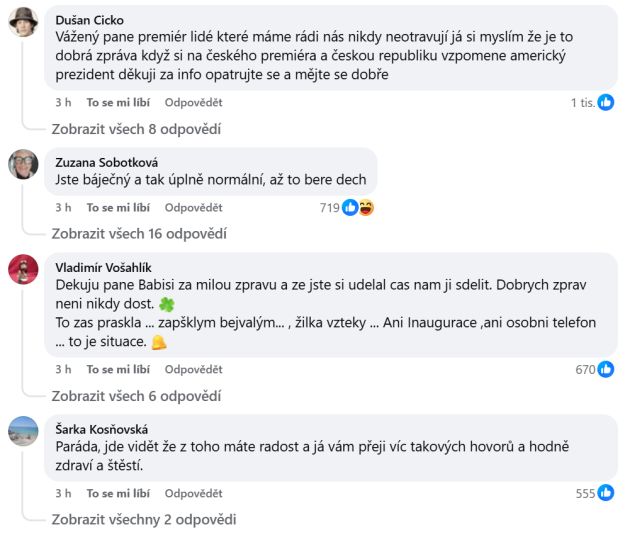Open the like reaction icon on Dušan's comment
Image resolution: width=640 pixels, height=537 pixels.
[x=606, y=102]
